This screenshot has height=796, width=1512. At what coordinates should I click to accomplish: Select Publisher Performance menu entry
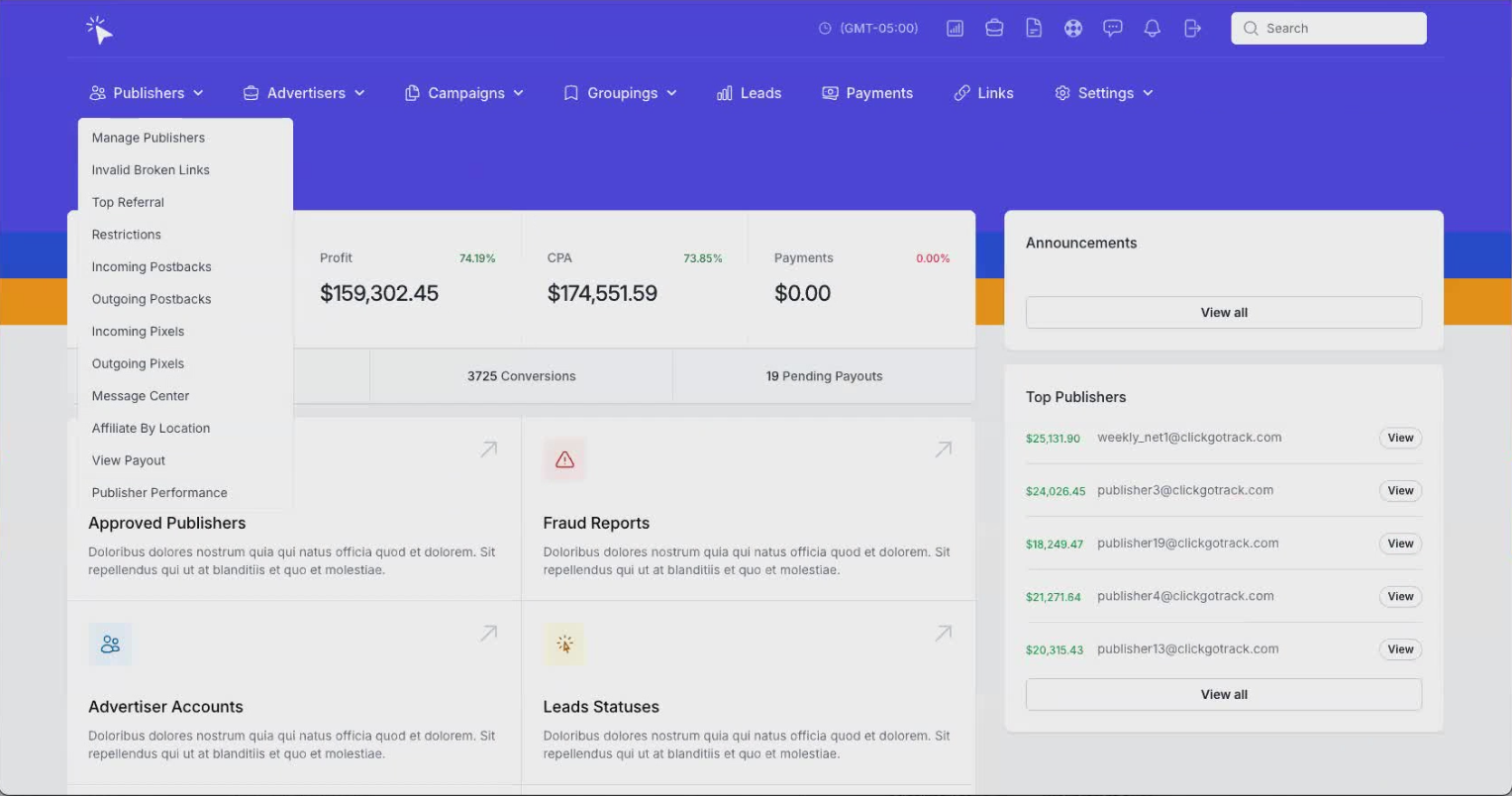pos(159,493)
